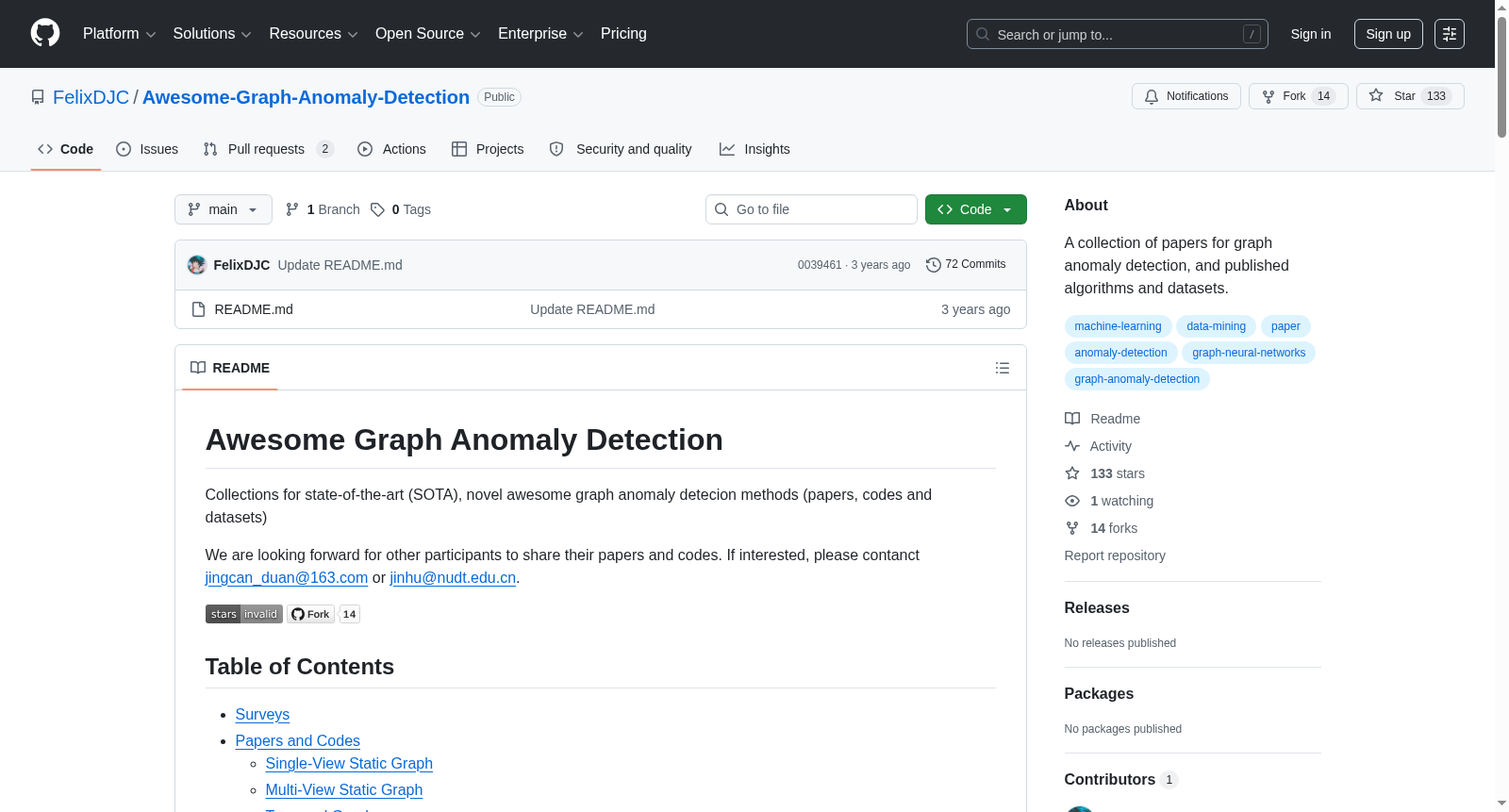Click the star icon beside 133 stars
The height and width of the screenshot is (812, 1509).
1072,473
